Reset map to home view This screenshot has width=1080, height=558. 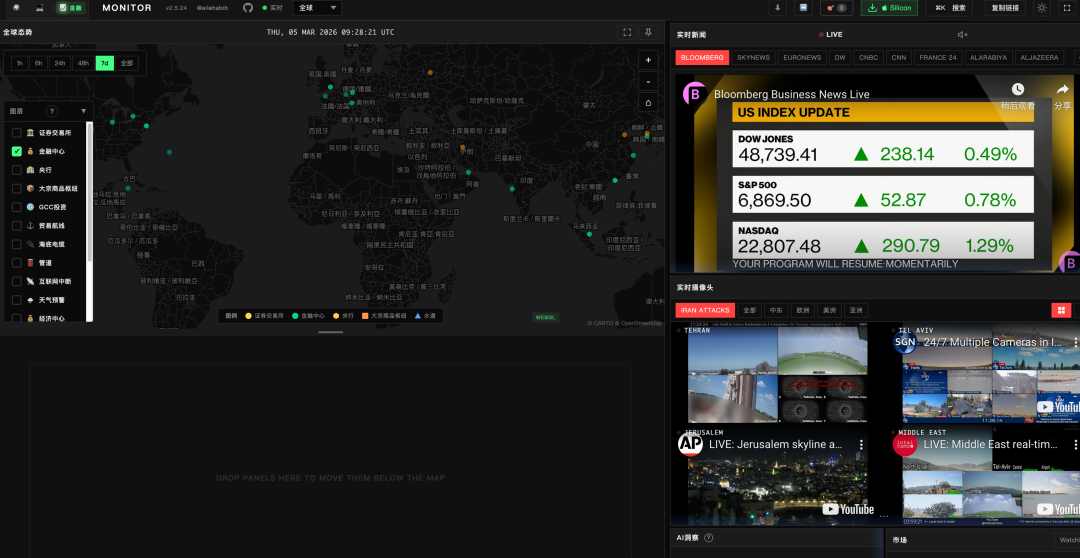point(648,103)
